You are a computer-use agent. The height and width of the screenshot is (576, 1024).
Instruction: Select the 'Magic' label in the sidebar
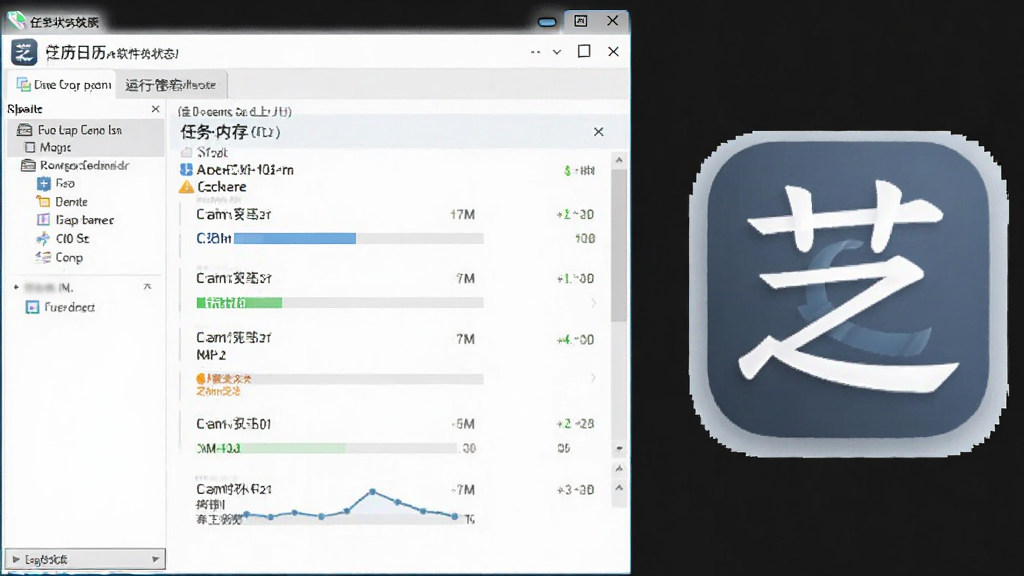click(56, 148)
